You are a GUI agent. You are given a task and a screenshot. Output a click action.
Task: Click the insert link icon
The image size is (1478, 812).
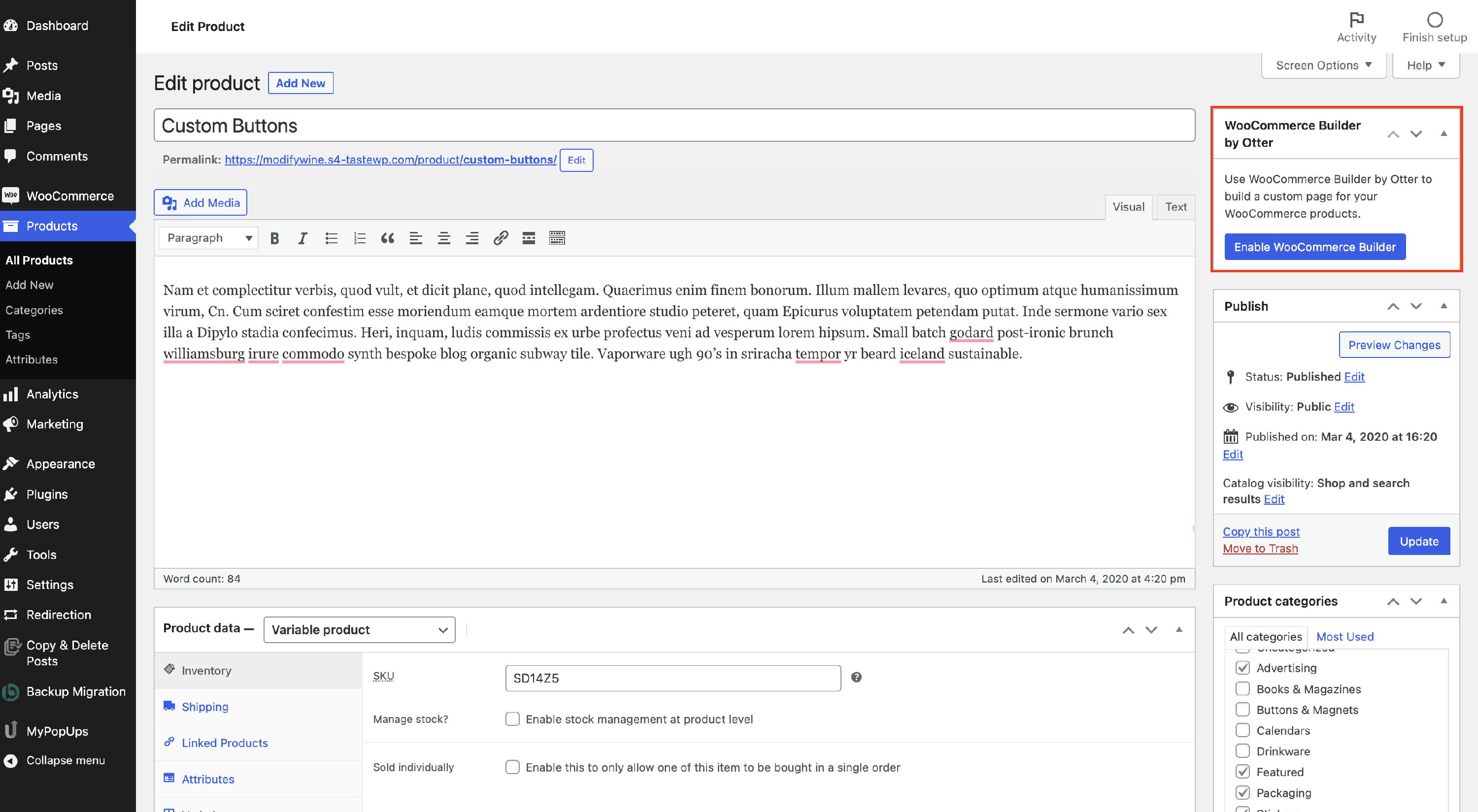point(501,238)
